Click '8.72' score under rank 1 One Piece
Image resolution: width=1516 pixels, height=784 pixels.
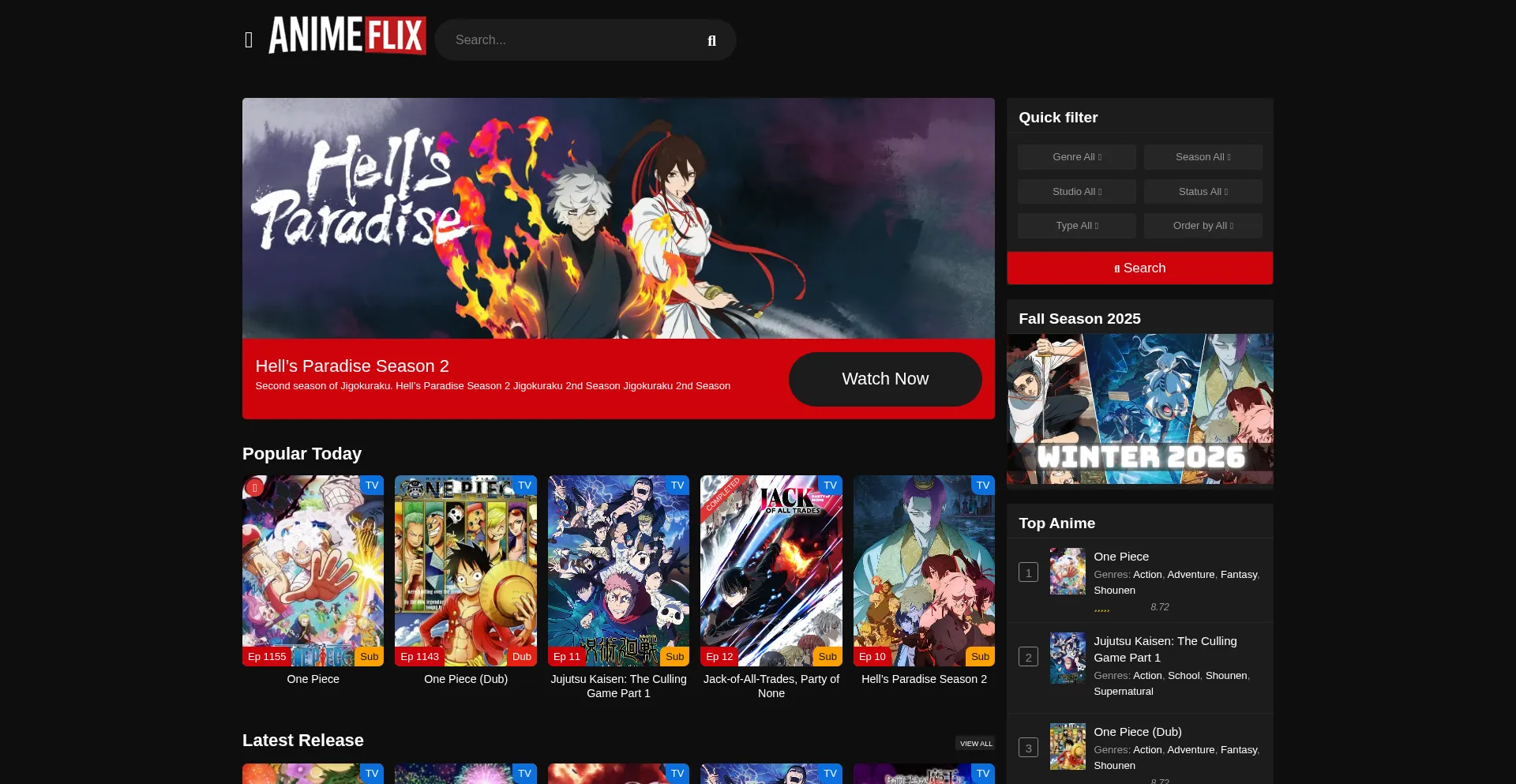point(1160,607)
